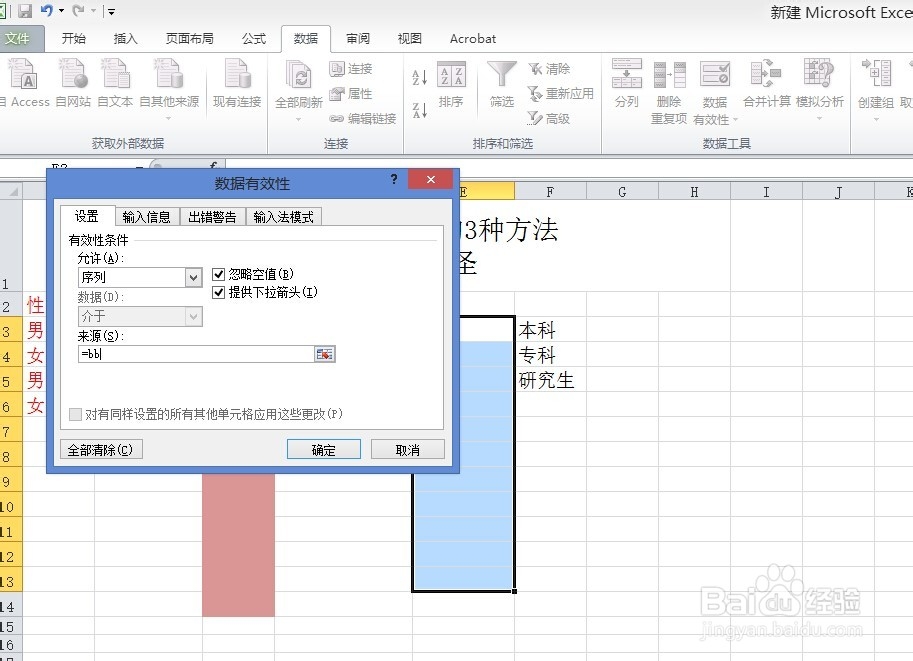The height and width of the screenshot is (661, 913).
Task: Click the range collapse icon beside 来源
Action: click(x=324, y=353)
